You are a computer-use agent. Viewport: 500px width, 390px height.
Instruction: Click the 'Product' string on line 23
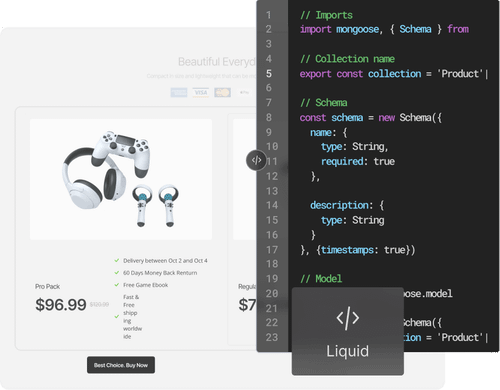click(460, 337)
